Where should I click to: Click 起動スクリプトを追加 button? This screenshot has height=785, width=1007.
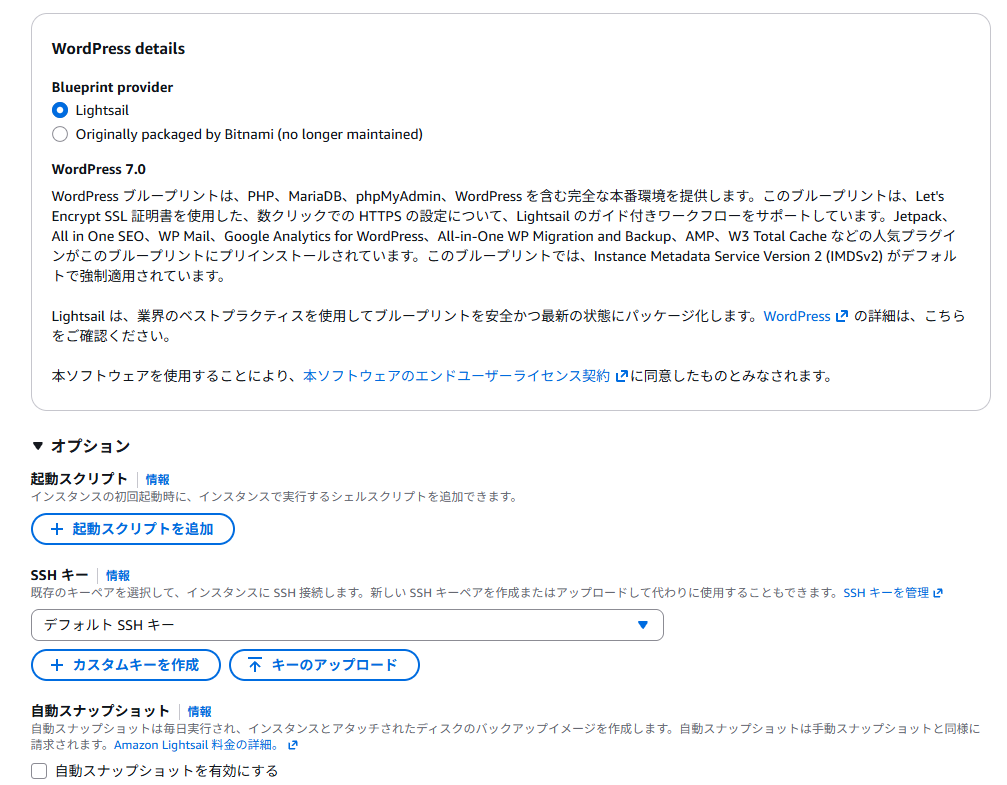tap(133, 529)
